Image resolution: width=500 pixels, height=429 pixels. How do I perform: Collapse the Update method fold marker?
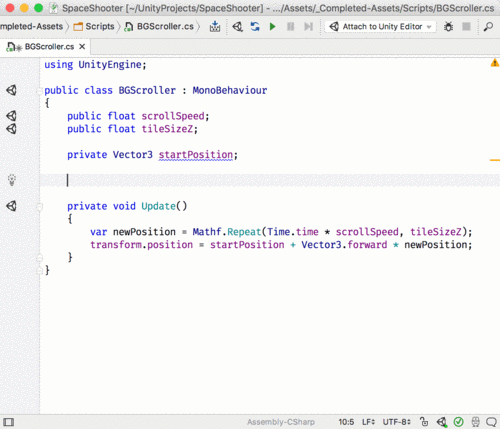[39, 207]
